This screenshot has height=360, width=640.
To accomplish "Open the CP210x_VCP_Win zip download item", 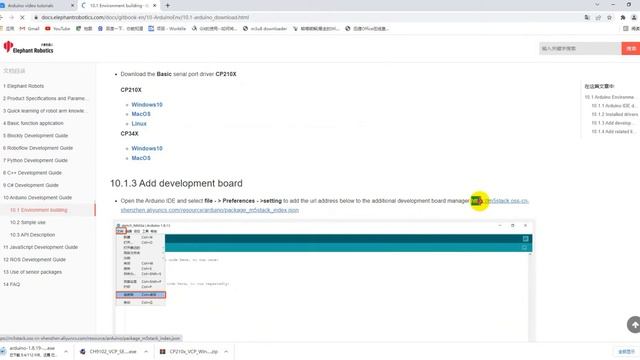I will (x=189, y=351).
